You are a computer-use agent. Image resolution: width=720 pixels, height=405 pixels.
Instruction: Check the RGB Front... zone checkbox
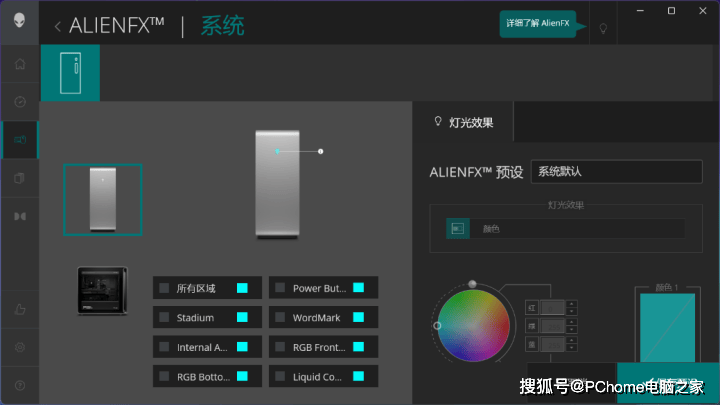pyautogui.click(x=280, y=347)
